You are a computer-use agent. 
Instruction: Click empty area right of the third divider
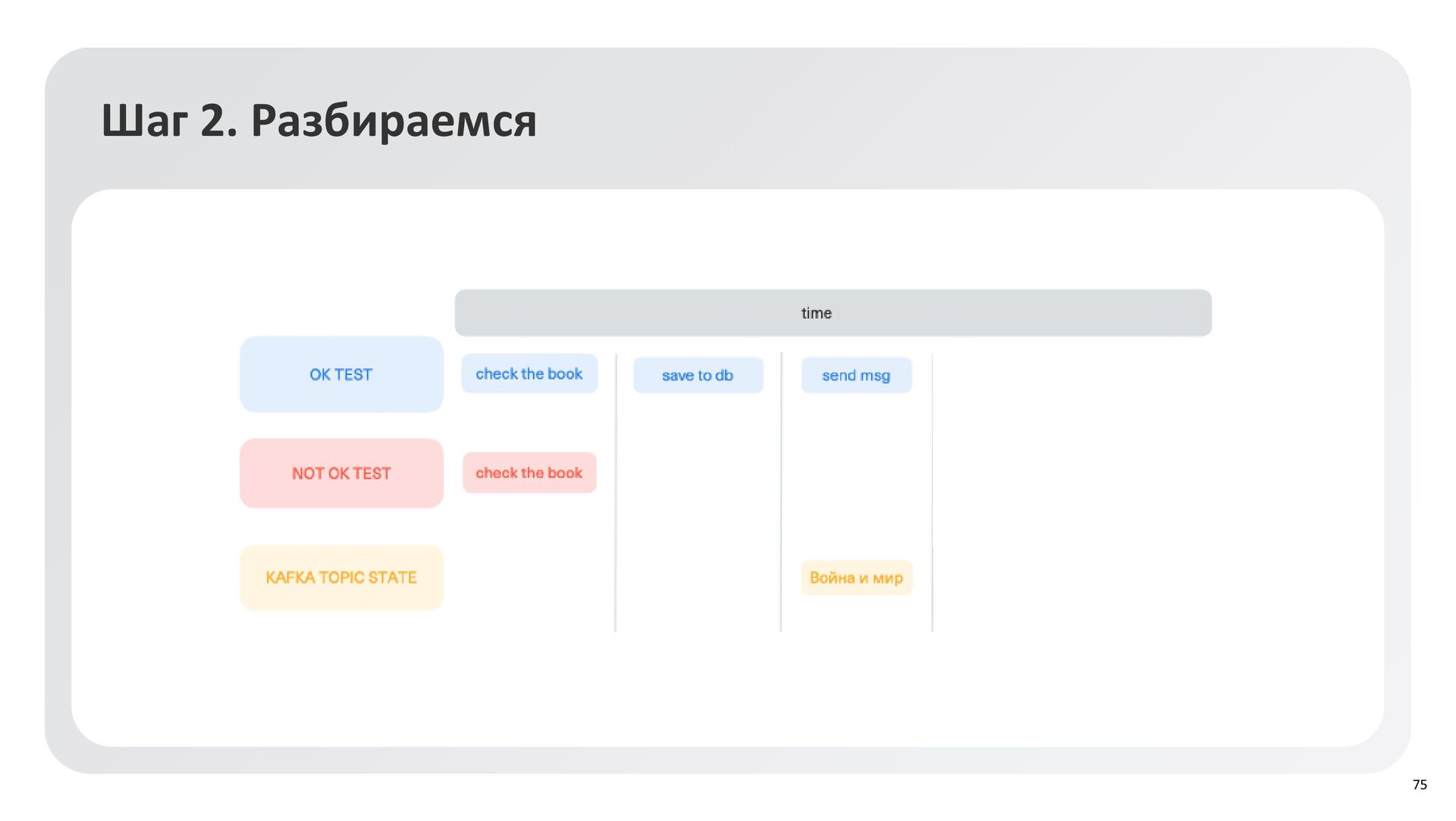coord(1077,493)
